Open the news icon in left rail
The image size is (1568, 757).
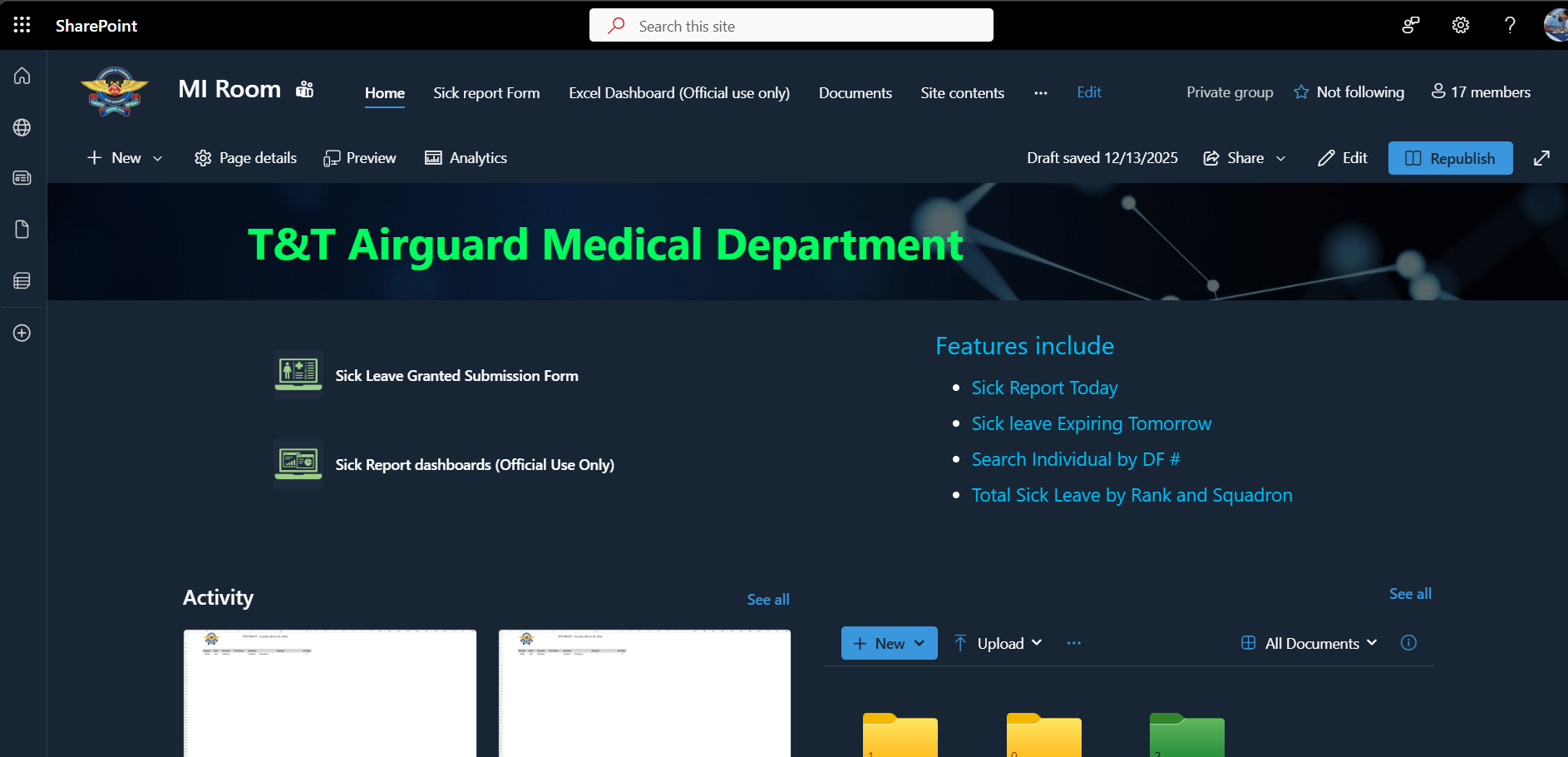(x=22, y=178)
